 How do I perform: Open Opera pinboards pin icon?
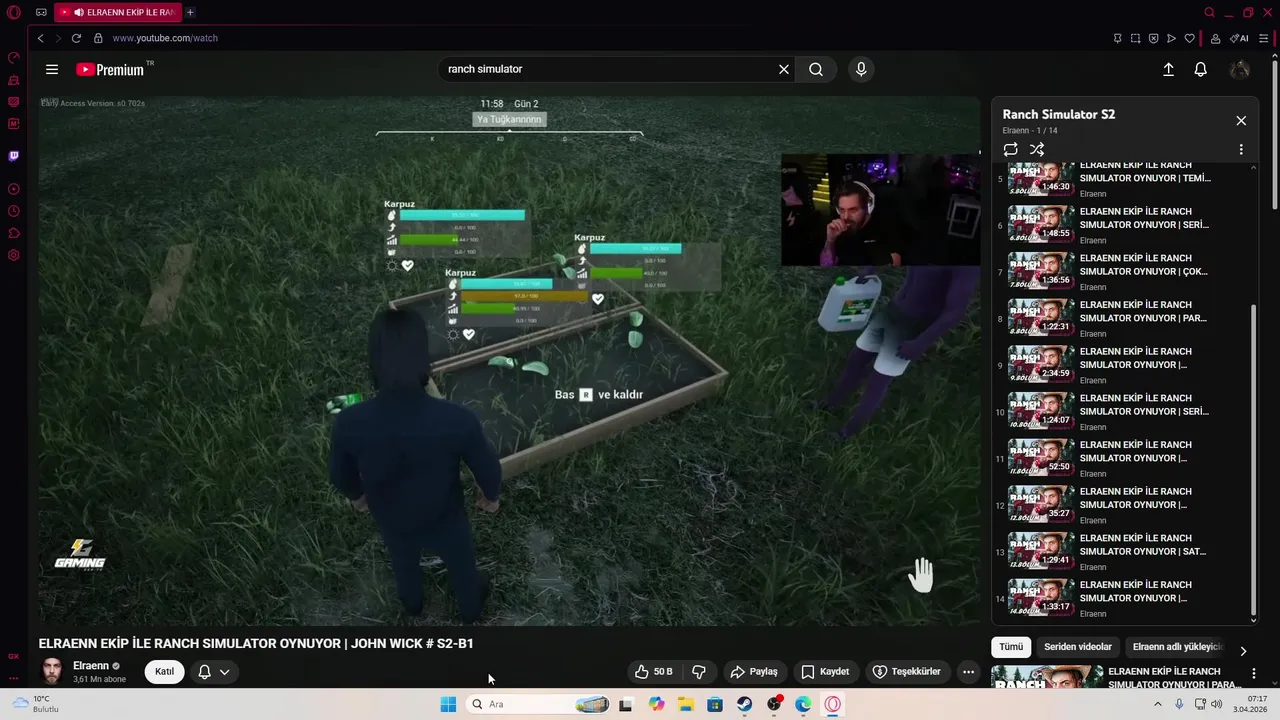tap(1117, 38)
